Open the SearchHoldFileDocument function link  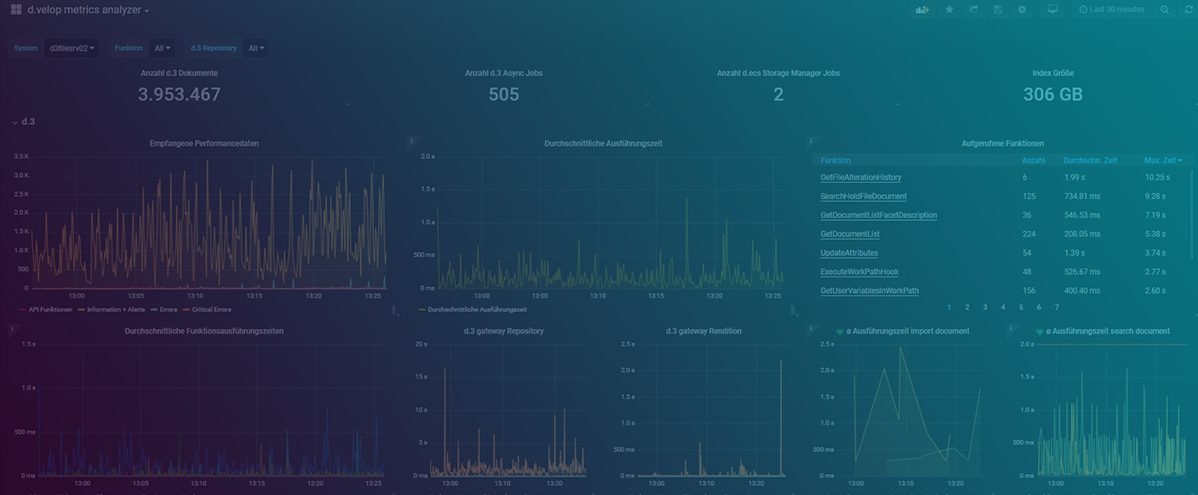click(x=863, y=196)
